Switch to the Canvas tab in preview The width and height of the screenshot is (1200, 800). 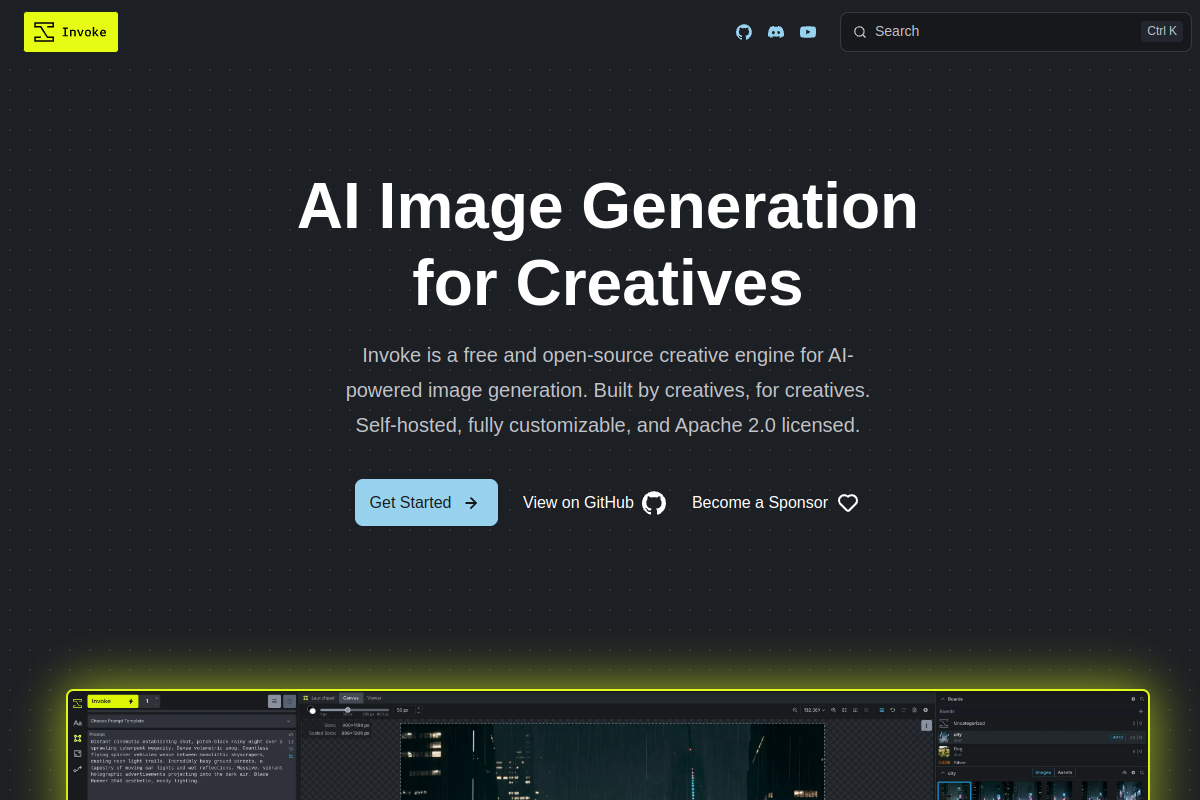click(351, 698)
